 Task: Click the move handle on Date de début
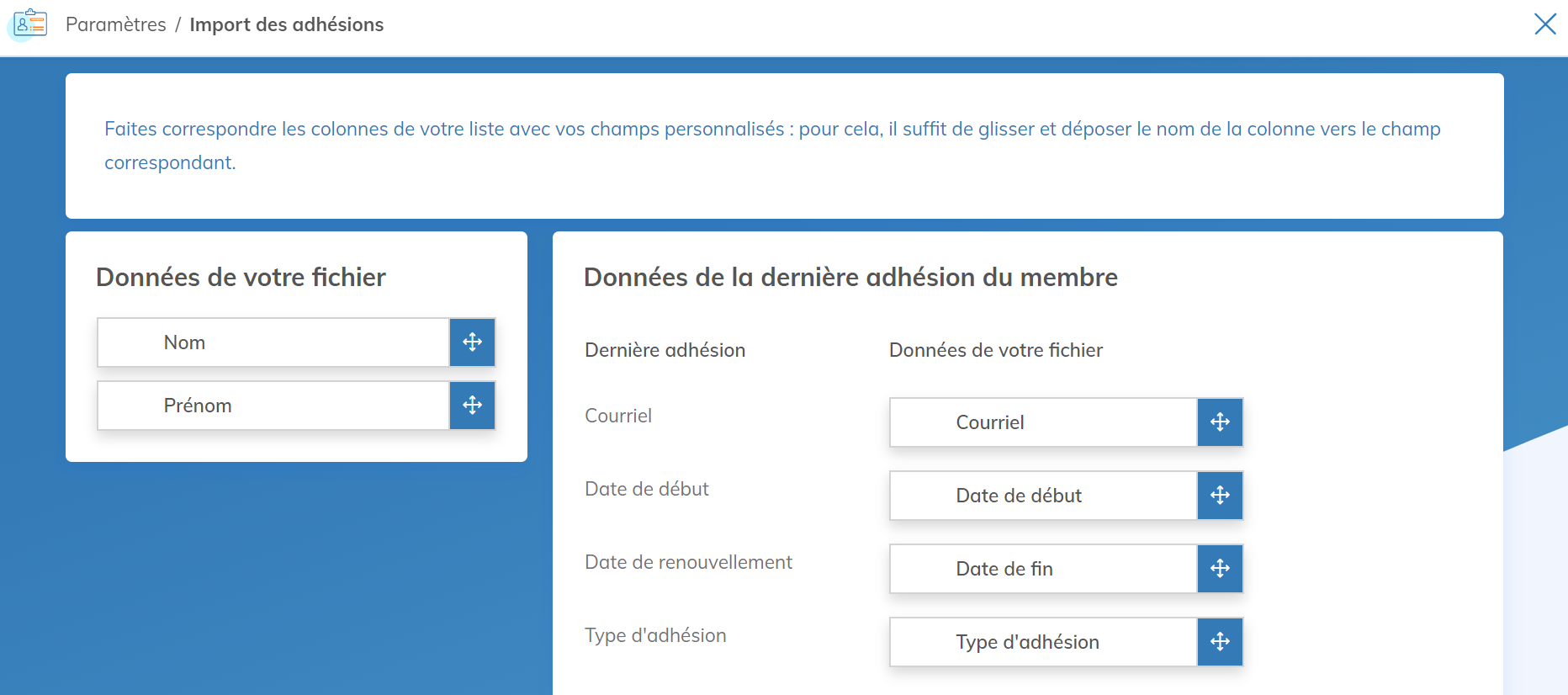[1220, 496]
